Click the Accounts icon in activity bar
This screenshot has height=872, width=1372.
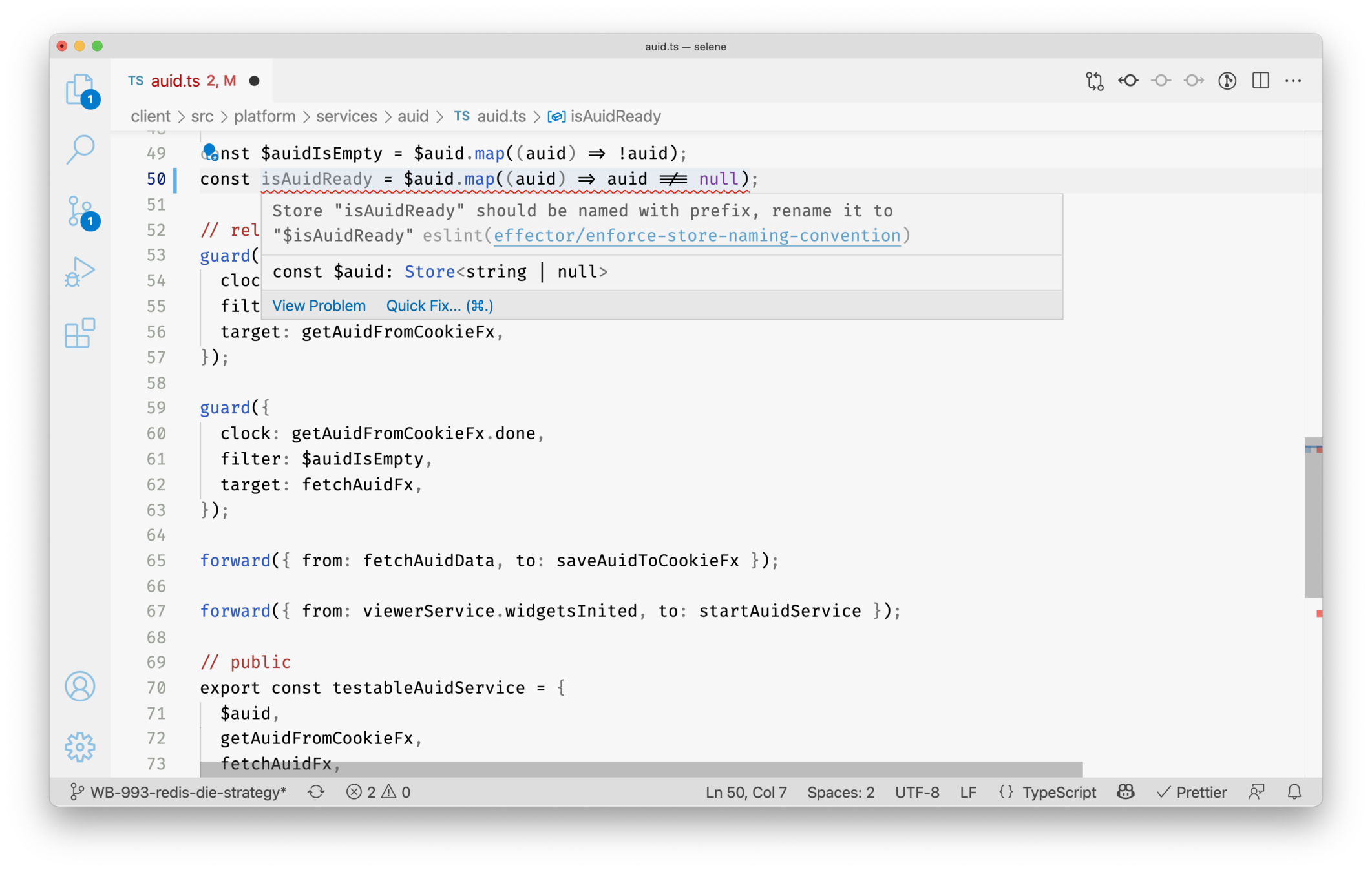tap(80, 686)
